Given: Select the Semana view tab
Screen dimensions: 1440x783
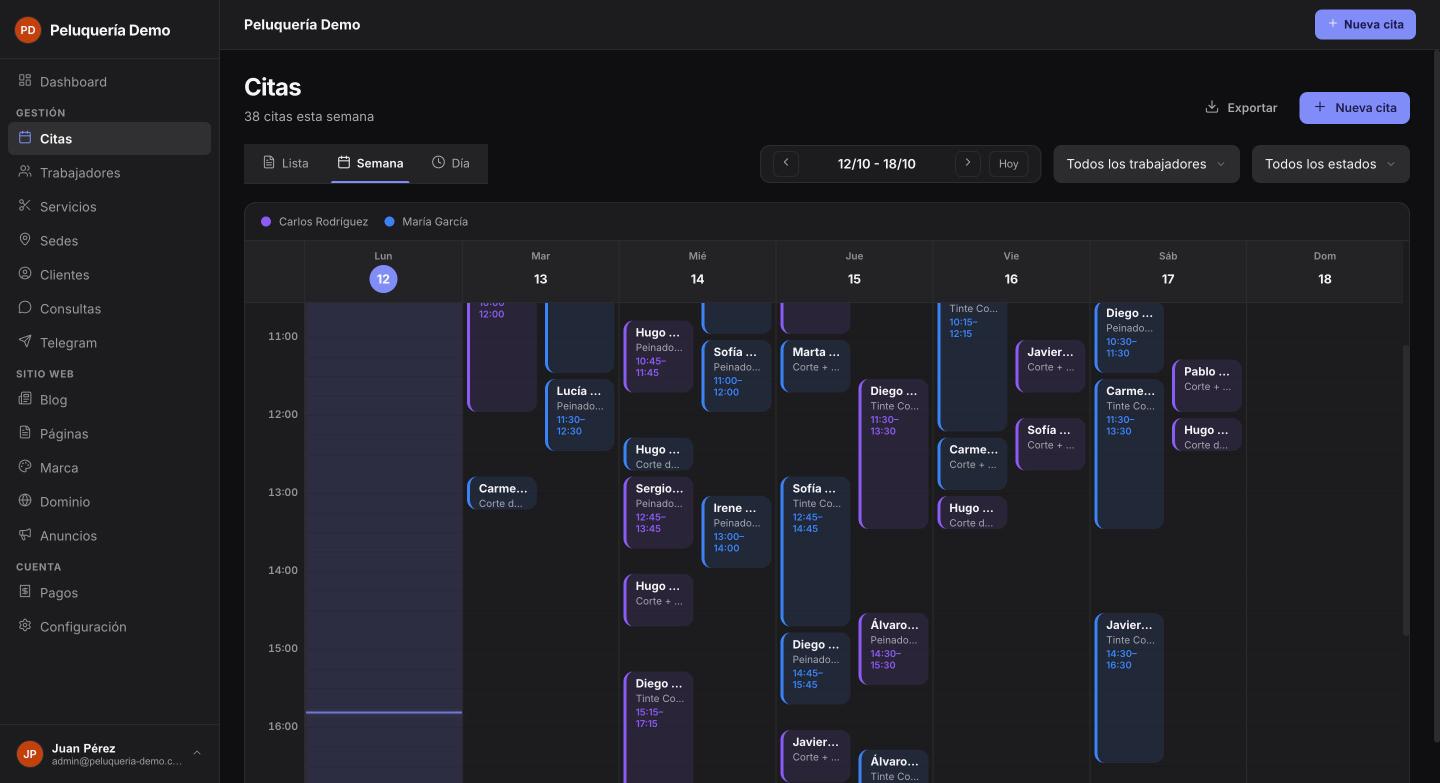Looking at the screenshot, I should (370, 163).
